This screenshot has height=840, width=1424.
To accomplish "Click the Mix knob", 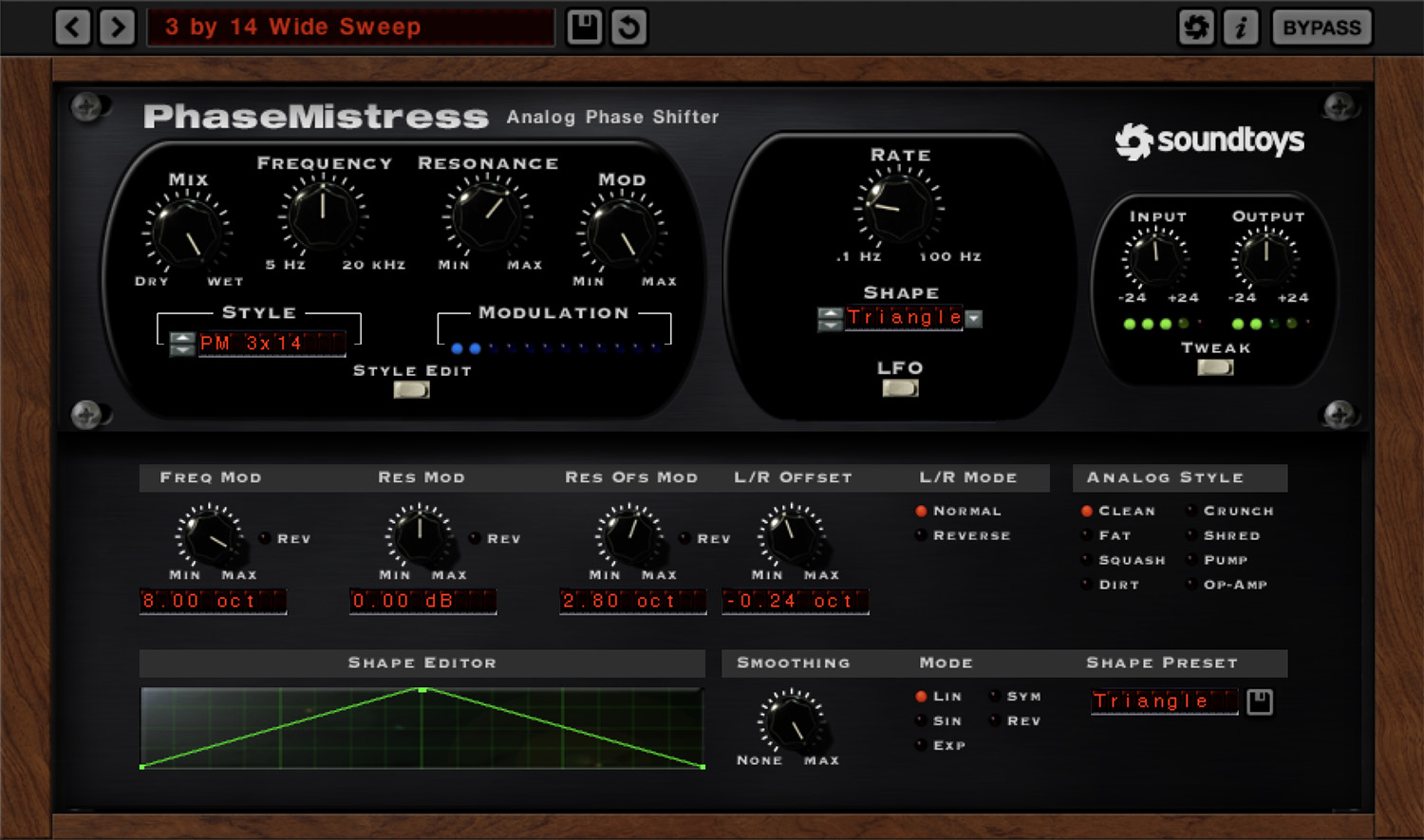I will click(187, 232).
